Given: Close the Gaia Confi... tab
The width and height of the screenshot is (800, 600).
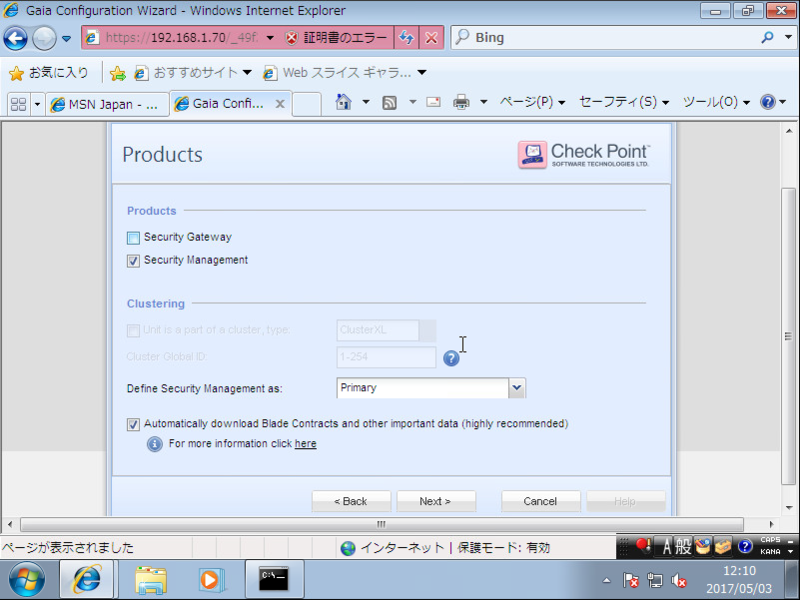Looking at the screenshot, I should tap(280, 104).
